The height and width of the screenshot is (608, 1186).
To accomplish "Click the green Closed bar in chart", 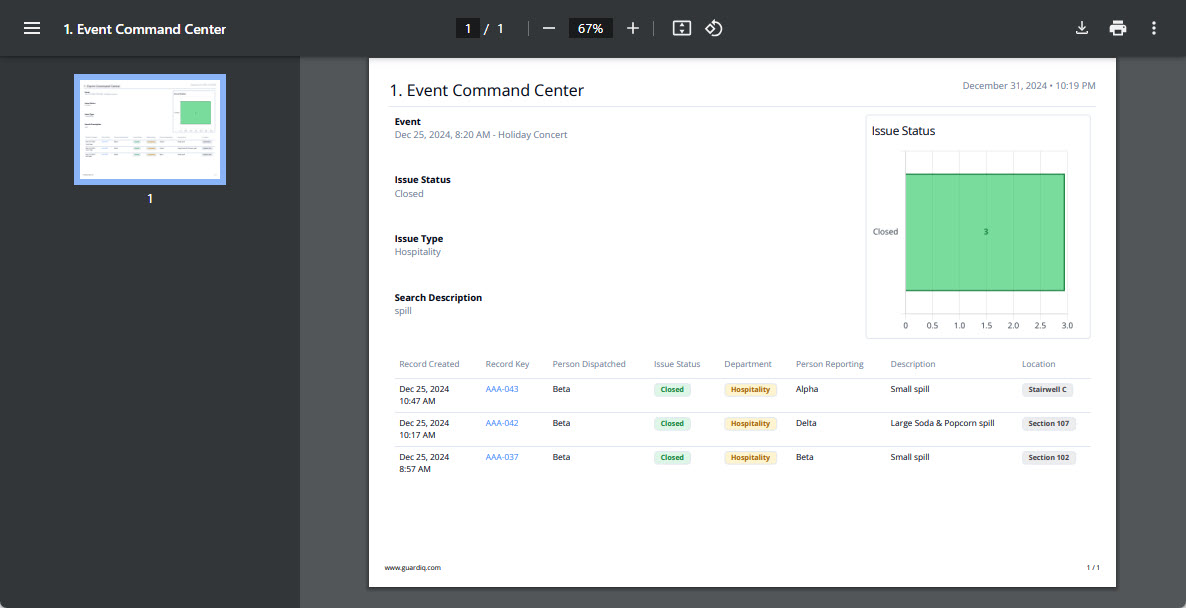I will pos(984,232).
